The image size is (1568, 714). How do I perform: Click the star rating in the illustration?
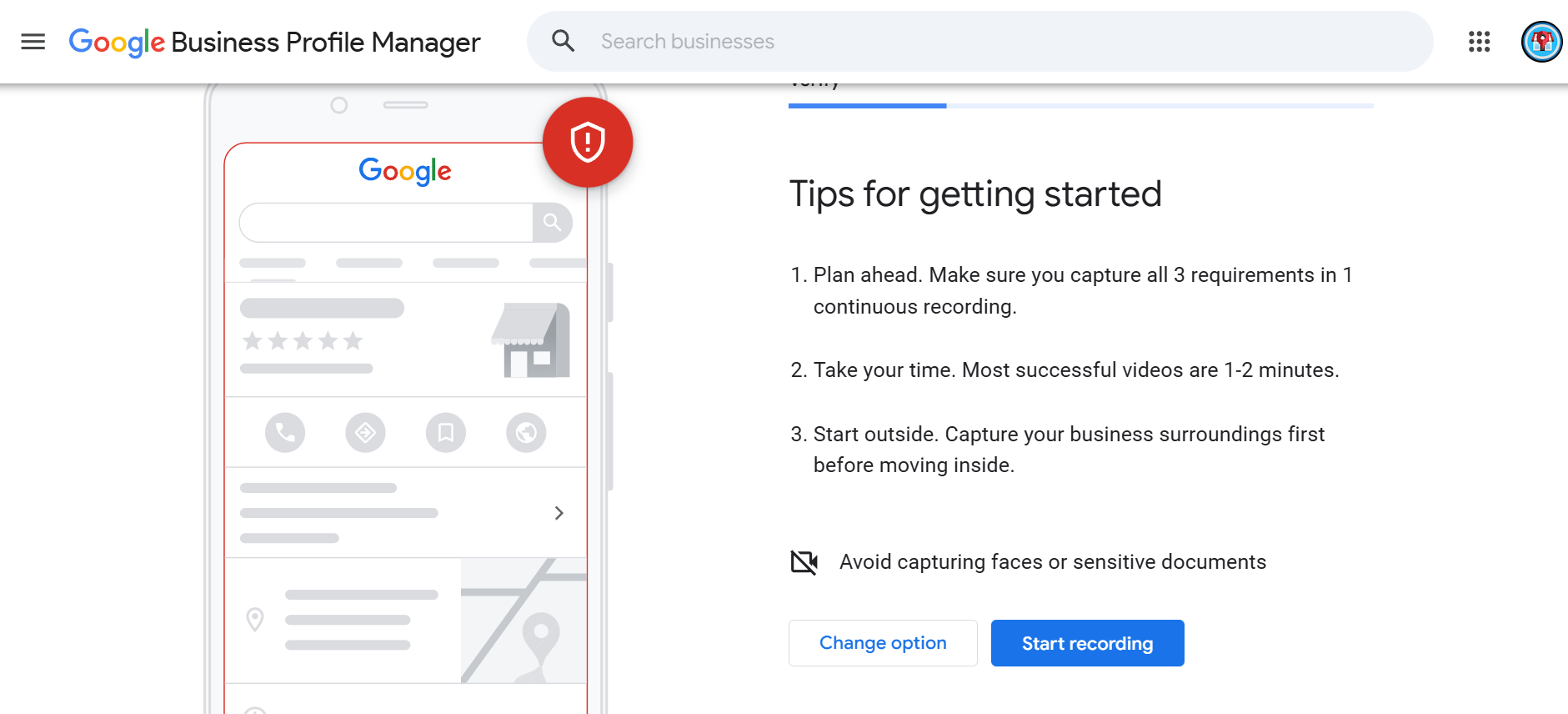[303, 340]
